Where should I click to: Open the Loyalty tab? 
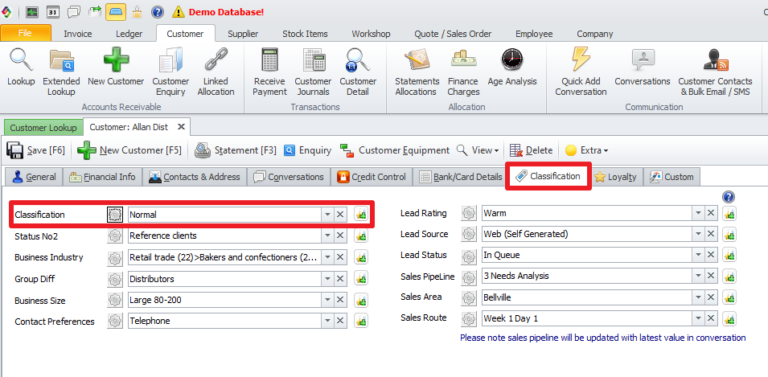616,177
